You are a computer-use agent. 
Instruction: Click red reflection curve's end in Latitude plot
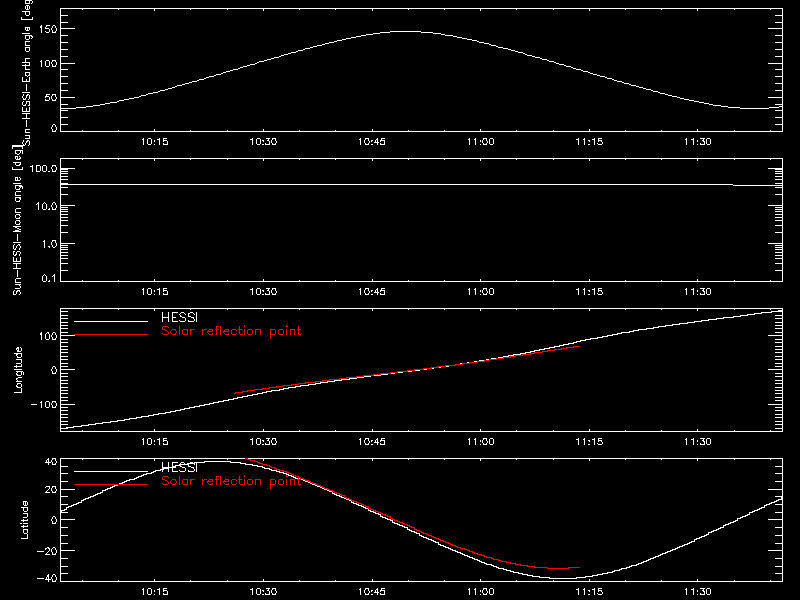579,567
